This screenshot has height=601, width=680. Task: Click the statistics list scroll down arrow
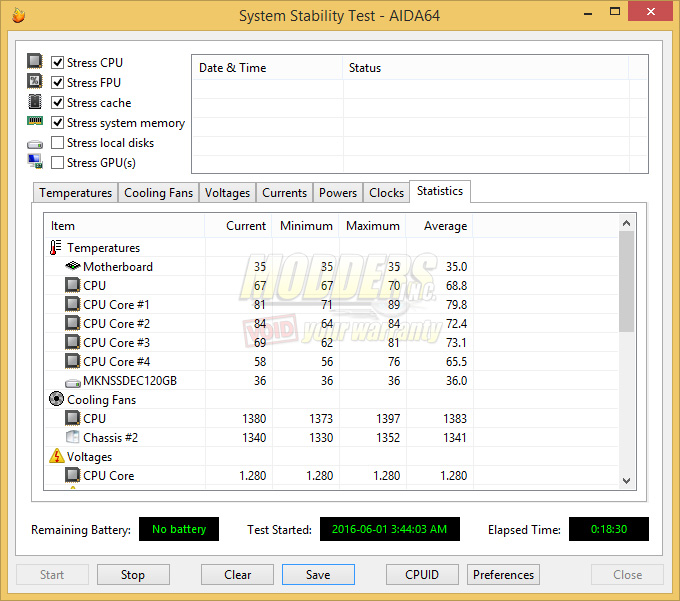coord(626,480)
